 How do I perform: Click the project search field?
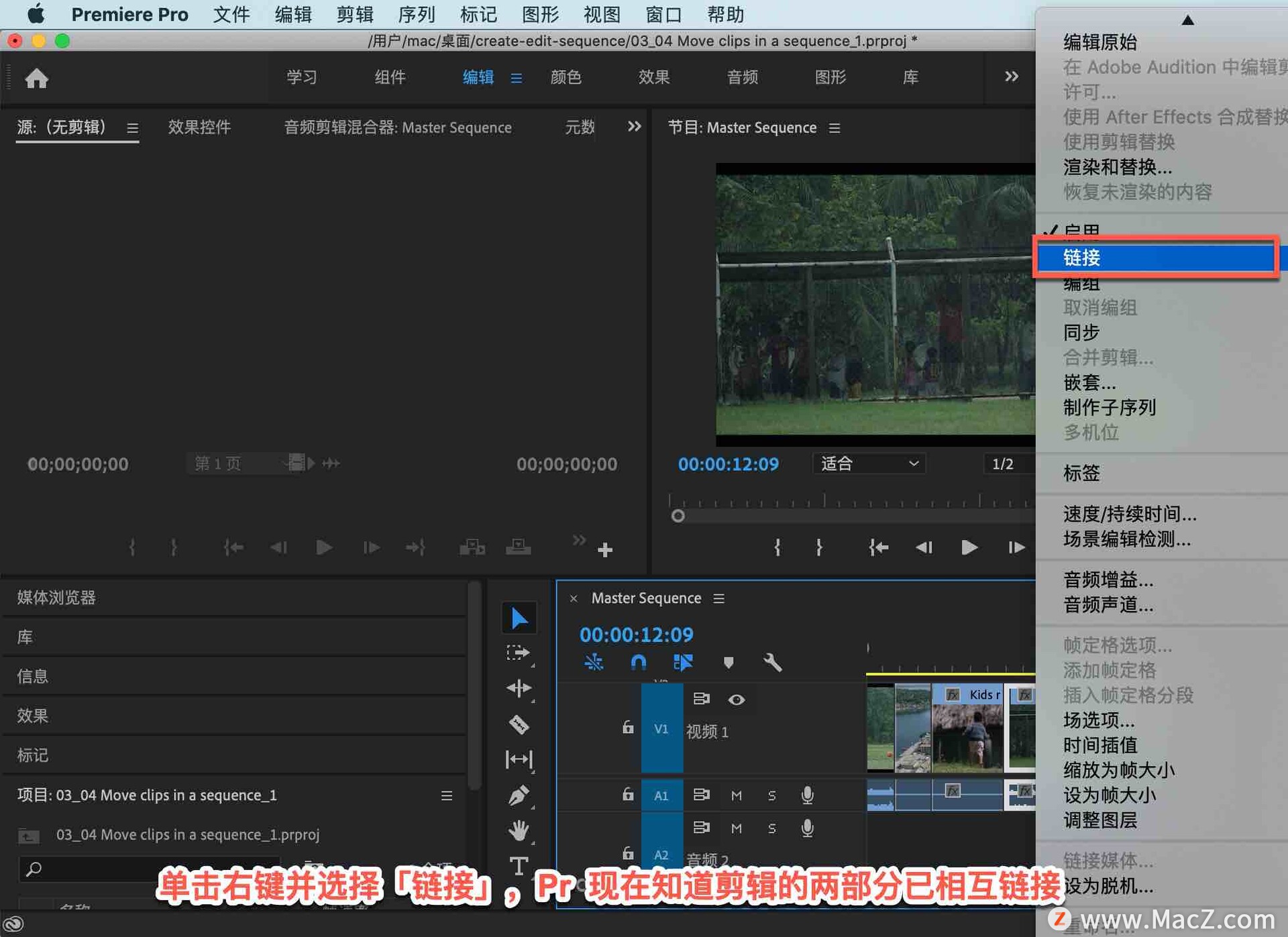[149, 869]
